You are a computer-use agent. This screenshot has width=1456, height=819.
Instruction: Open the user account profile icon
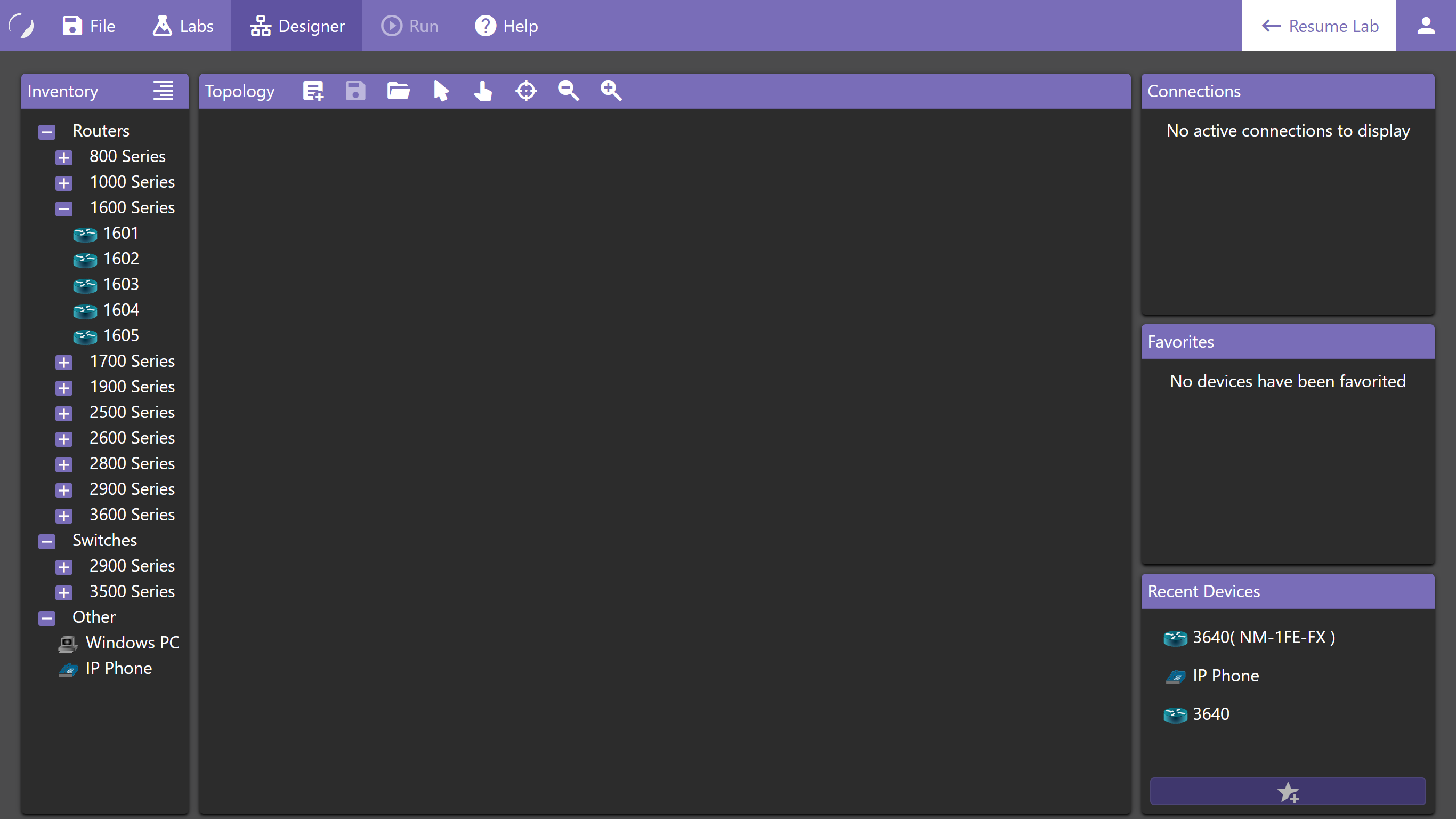(x=1426, y=26)
